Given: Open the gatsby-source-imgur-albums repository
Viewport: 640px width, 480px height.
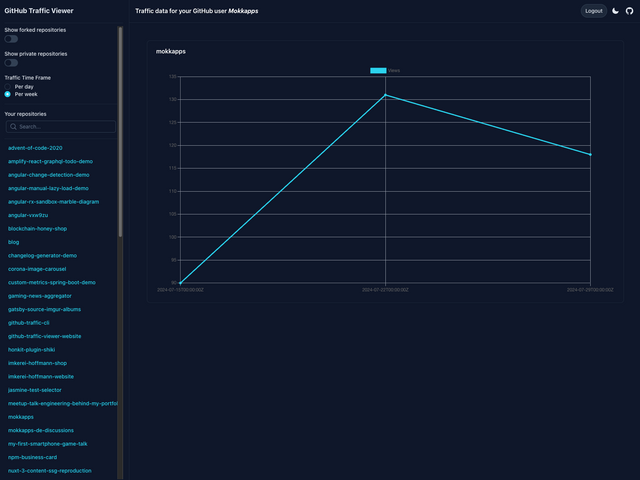Looking at the screenshot, I should pyautogui.click(x=44, y=309).
